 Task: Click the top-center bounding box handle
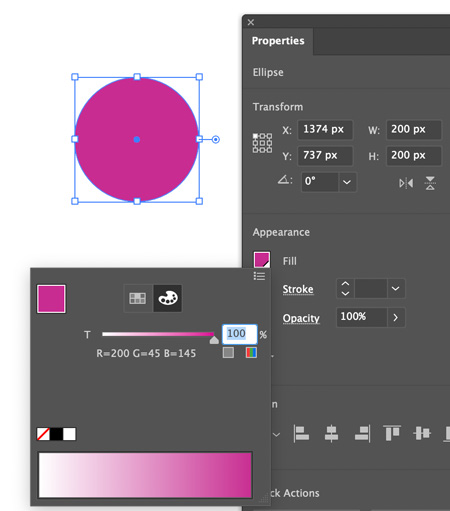pos(137,77)
